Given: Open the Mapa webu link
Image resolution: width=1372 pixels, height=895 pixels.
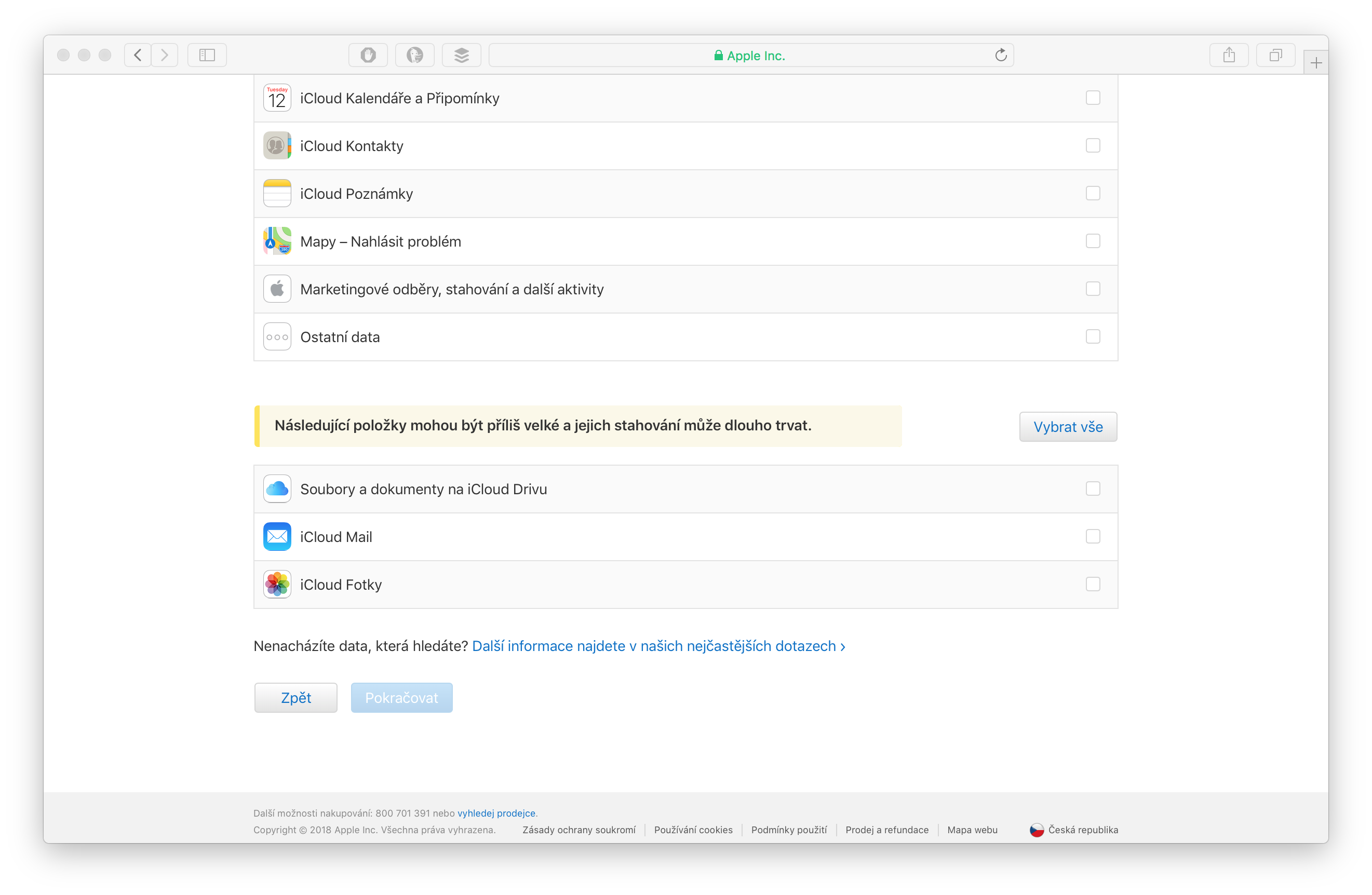Looking at the screenshot, I should point(973,830).
